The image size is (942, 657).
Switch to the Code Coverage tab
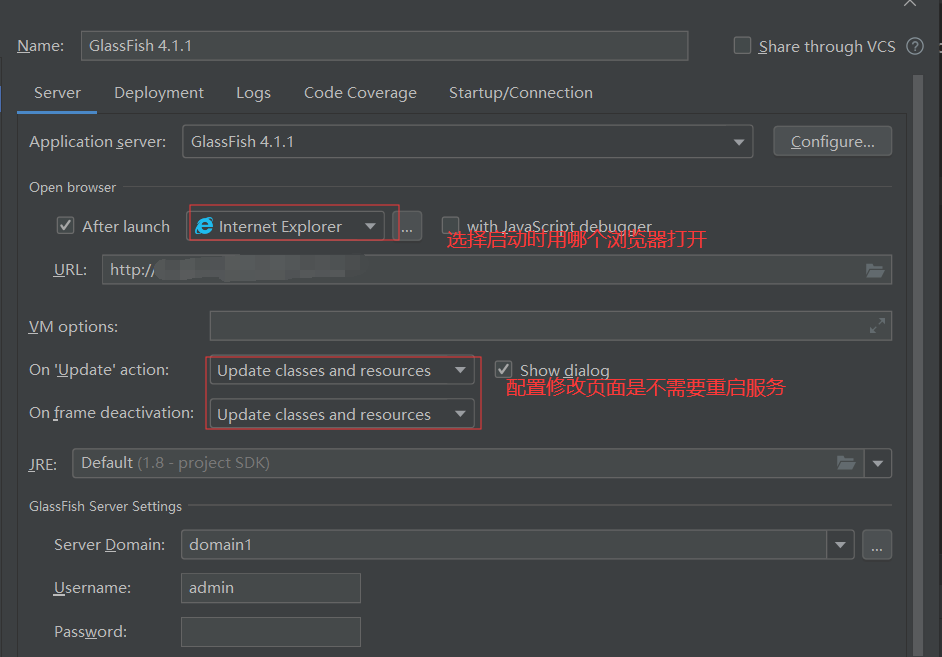click(x=360, y=93)
